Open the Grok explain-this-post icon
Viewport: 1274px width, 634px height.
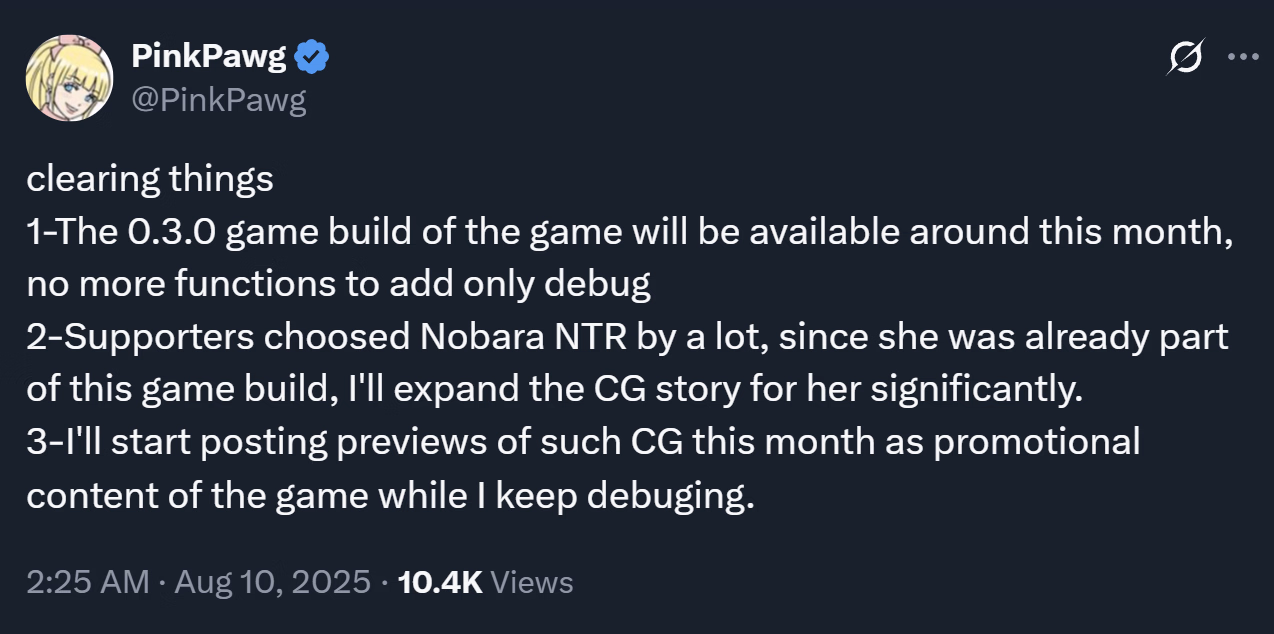1186,57
